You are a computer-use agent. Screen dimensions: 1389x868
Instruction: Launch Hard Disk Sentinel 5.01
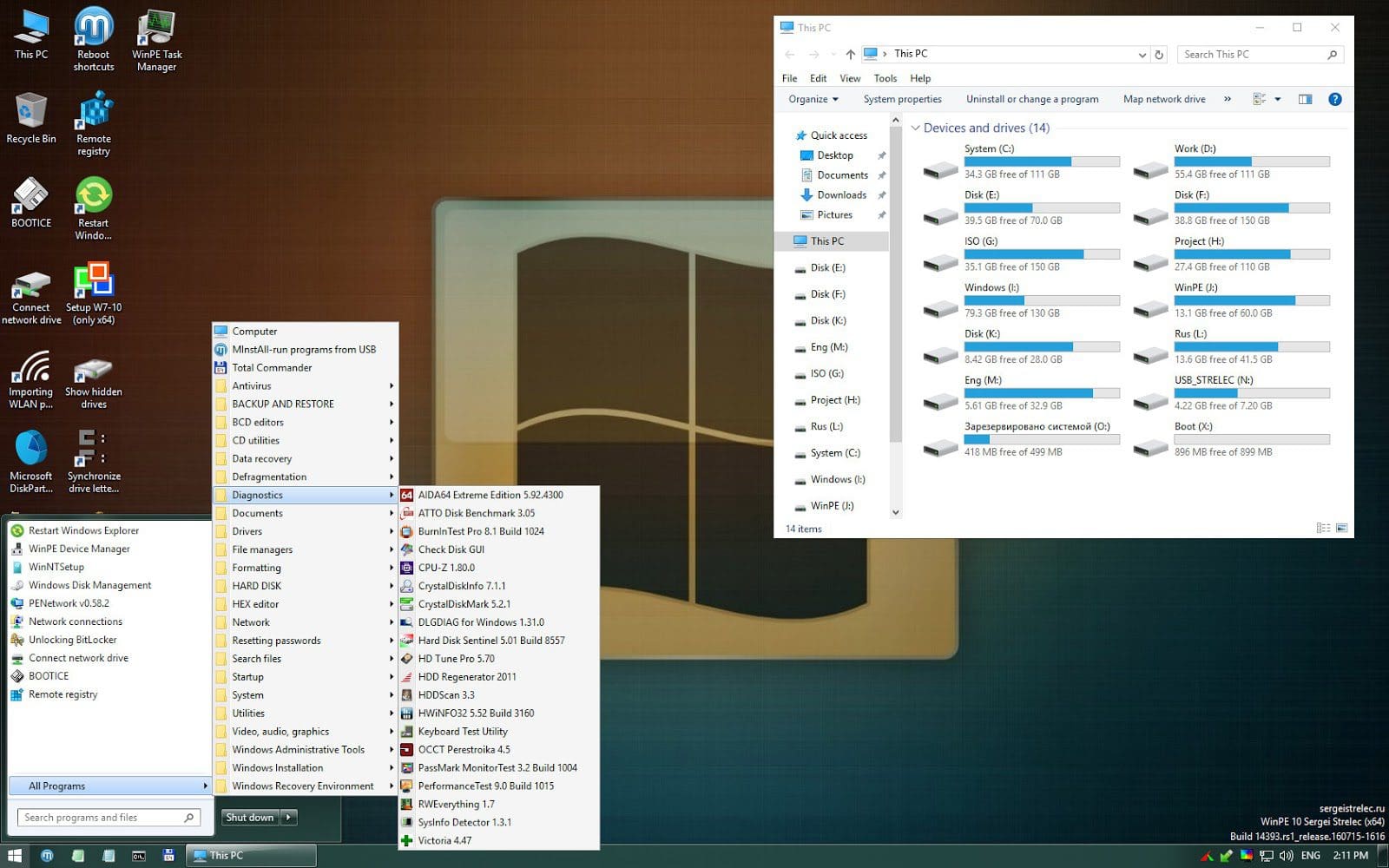[x=498, y=641]
